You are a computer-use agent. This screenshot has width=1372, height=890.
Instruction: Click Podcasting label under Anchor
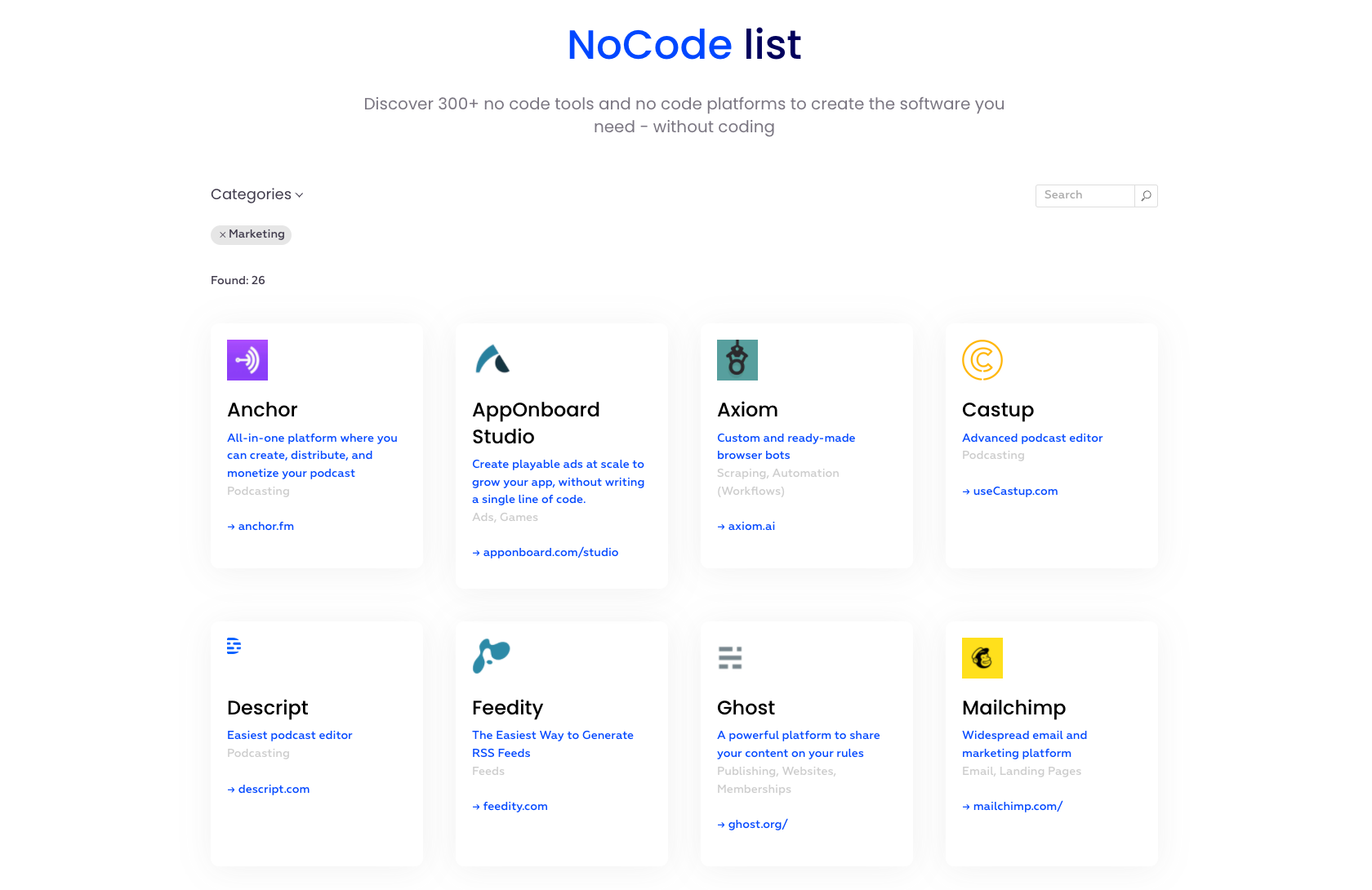258,492
